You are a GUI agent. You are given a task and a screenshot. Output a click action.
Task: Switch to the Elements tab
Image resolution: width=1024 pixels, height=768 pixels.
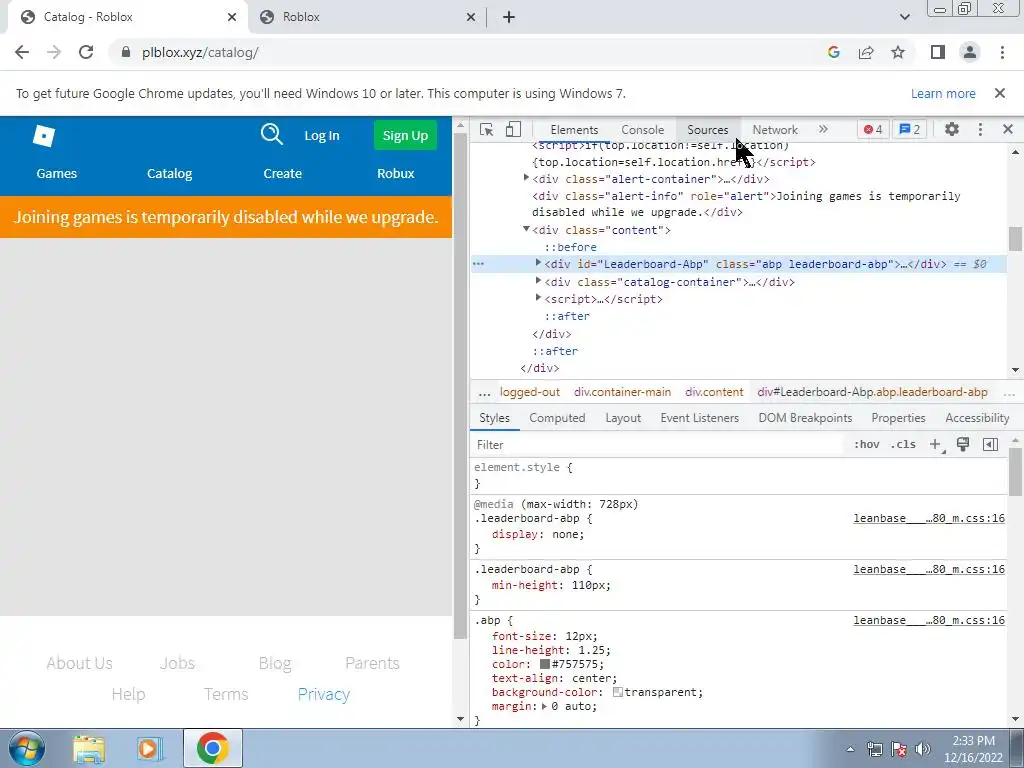click(x=574, y=130)
